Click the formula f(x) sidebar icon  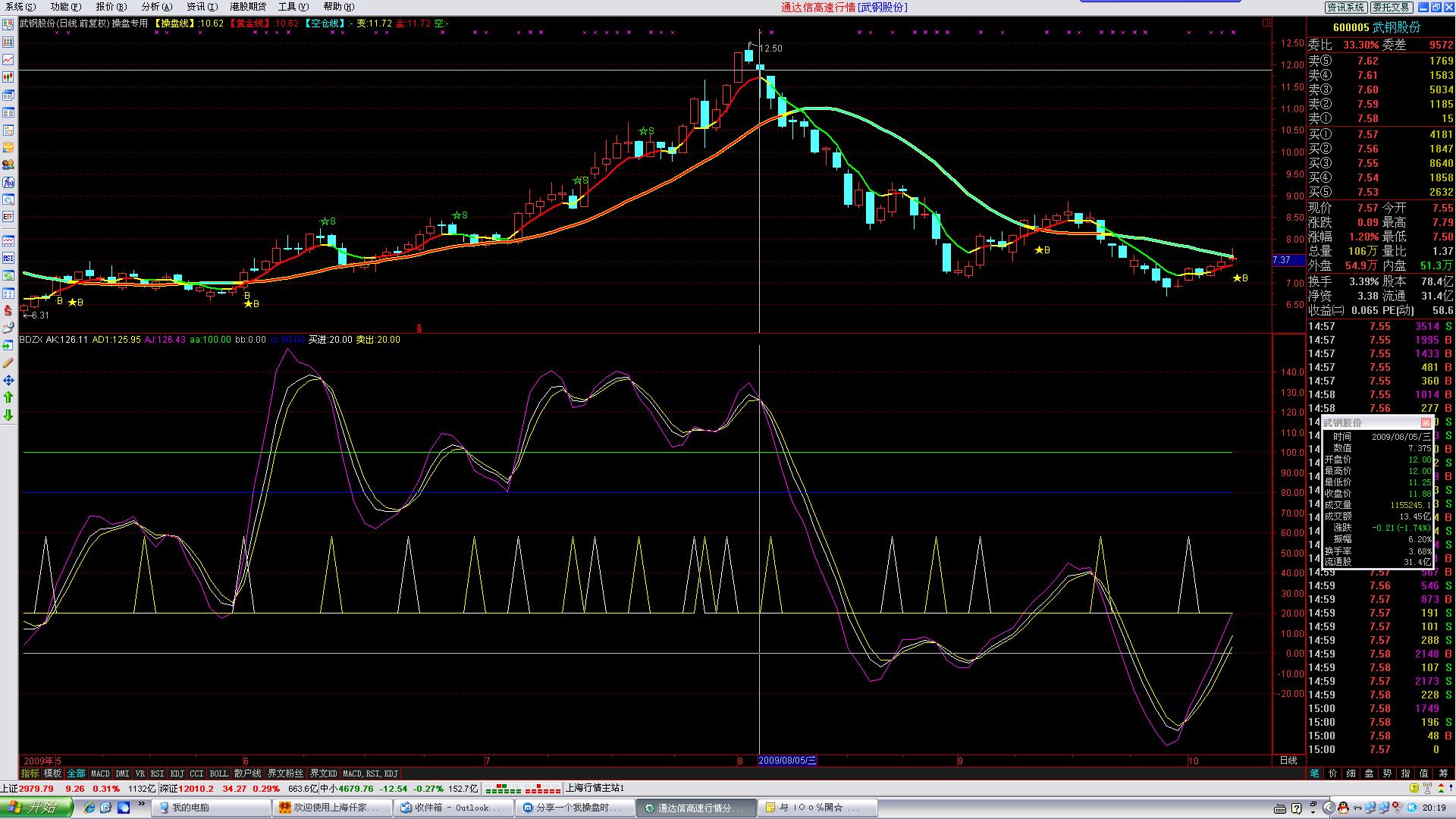point(8,182)
